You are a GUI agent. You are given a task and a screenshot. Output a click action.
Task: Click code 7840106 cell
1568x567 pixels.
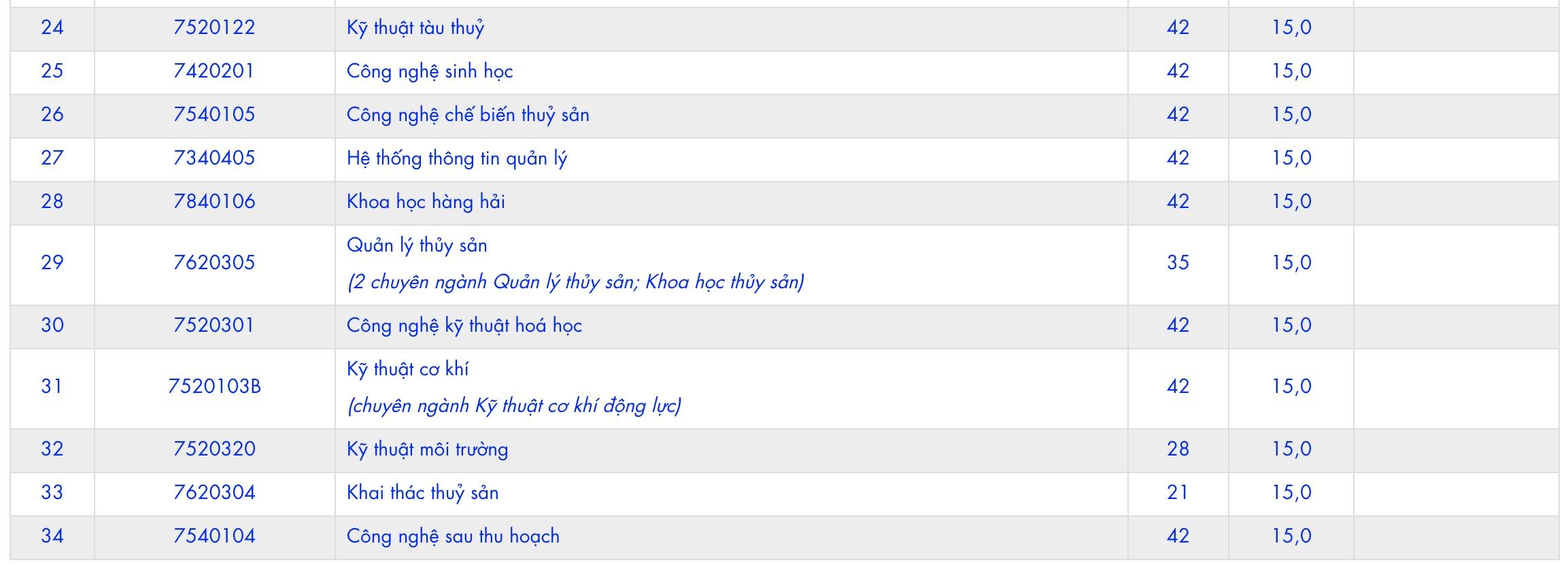[214, 202]
